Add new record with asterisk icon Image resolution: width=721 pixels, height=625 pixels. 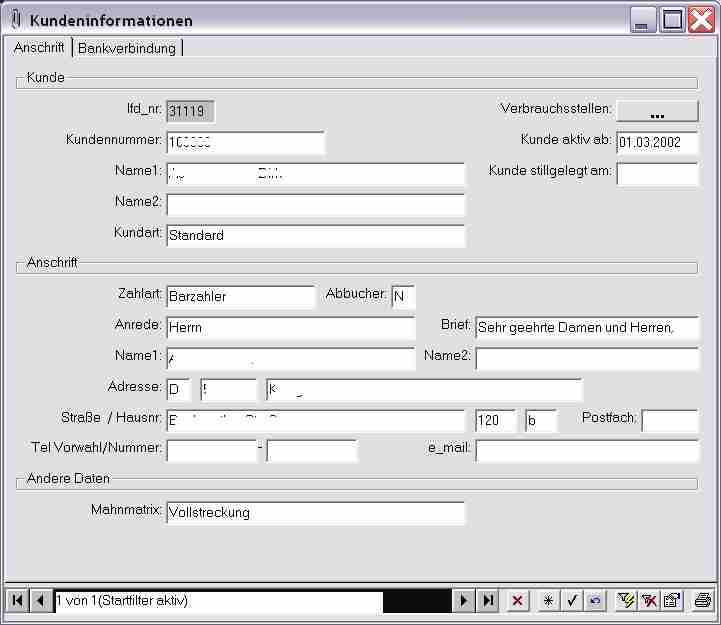(548, 601)
